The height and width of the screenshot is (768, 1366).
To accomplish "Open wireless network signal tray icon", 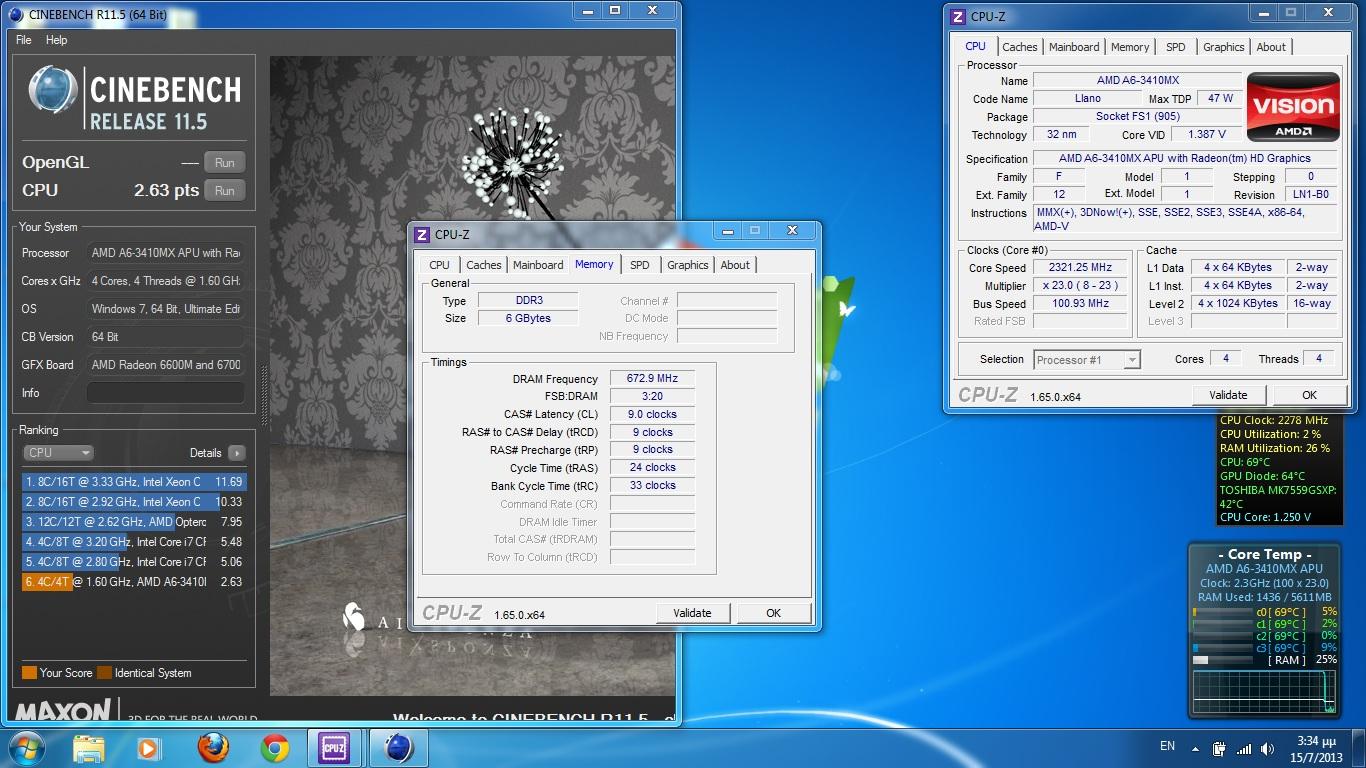I will click(1244, 748).
